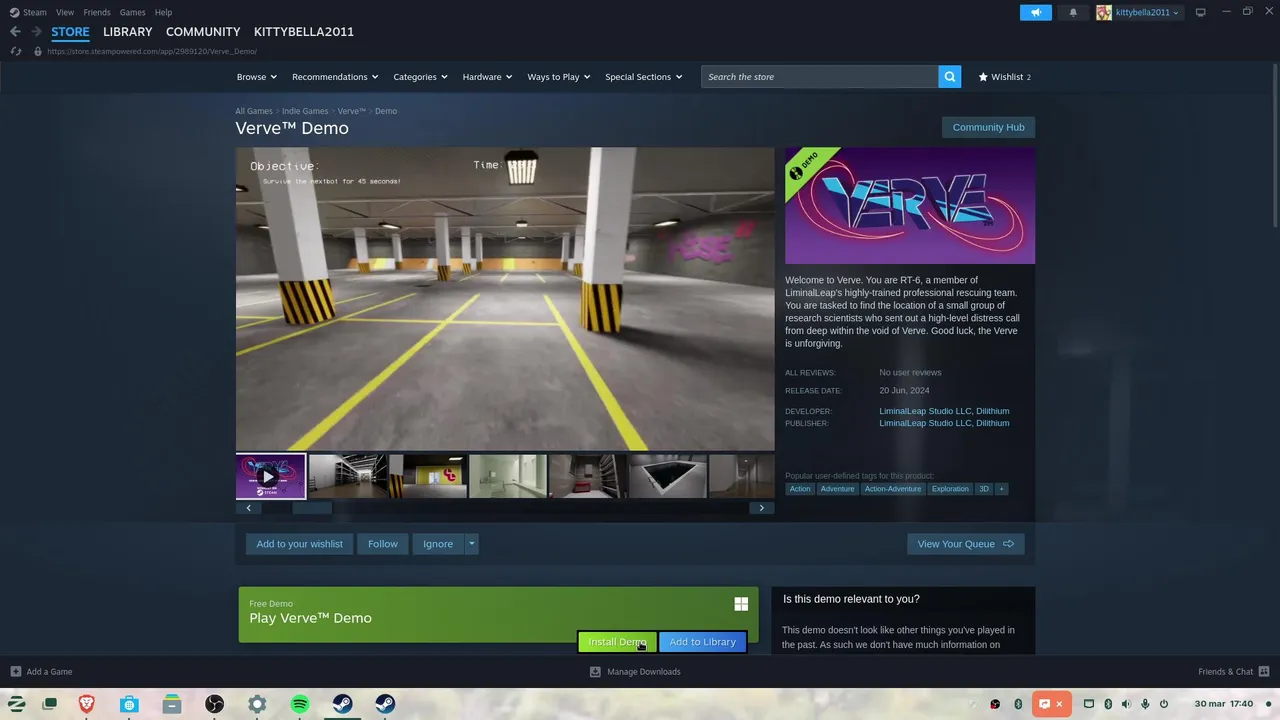Click Add to your wishlist button
This screenshot has height=720, width=1280.
299,544
